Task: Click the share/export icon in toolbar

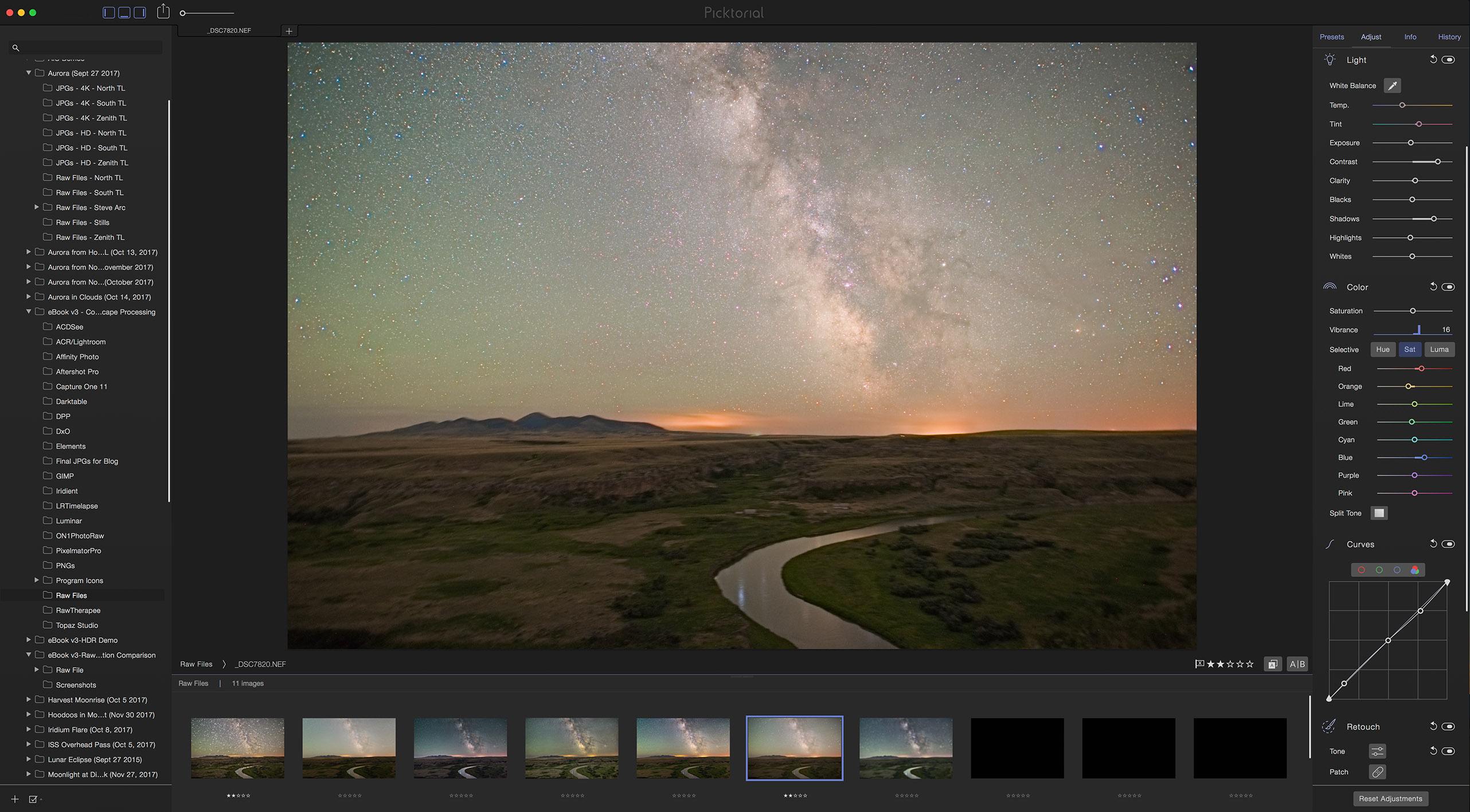Action: [163, 11]
